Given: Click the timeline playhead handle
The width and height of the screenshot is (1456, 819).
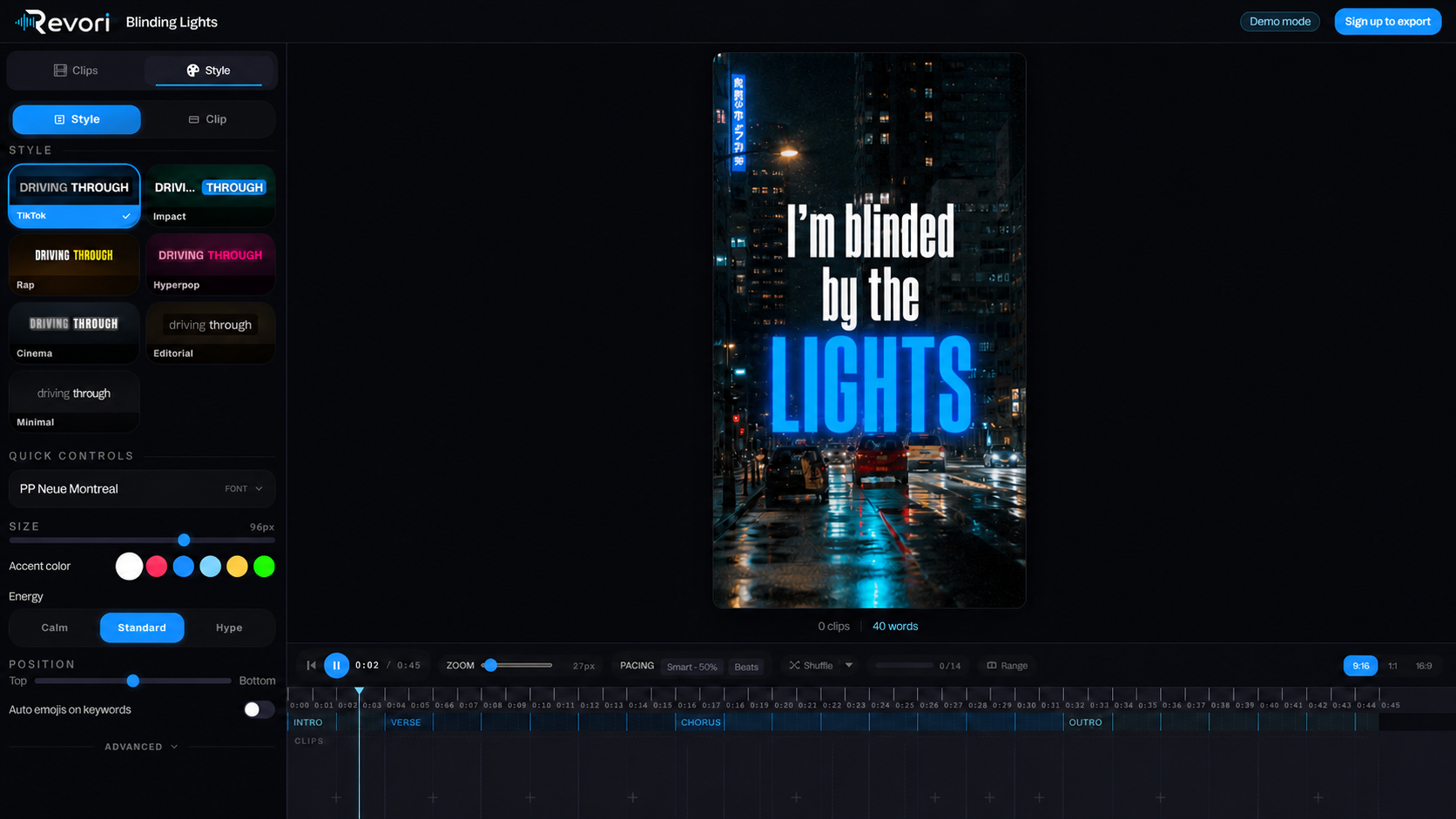Looking at the screenshot, I should 359,691.
